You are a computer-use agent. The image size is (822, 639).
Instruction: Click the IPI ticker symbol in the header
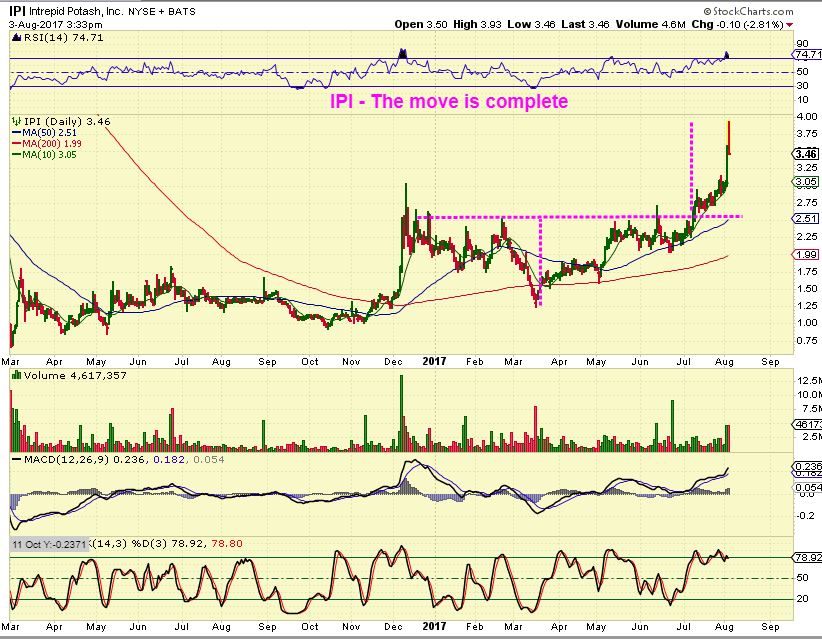point(17,11)
